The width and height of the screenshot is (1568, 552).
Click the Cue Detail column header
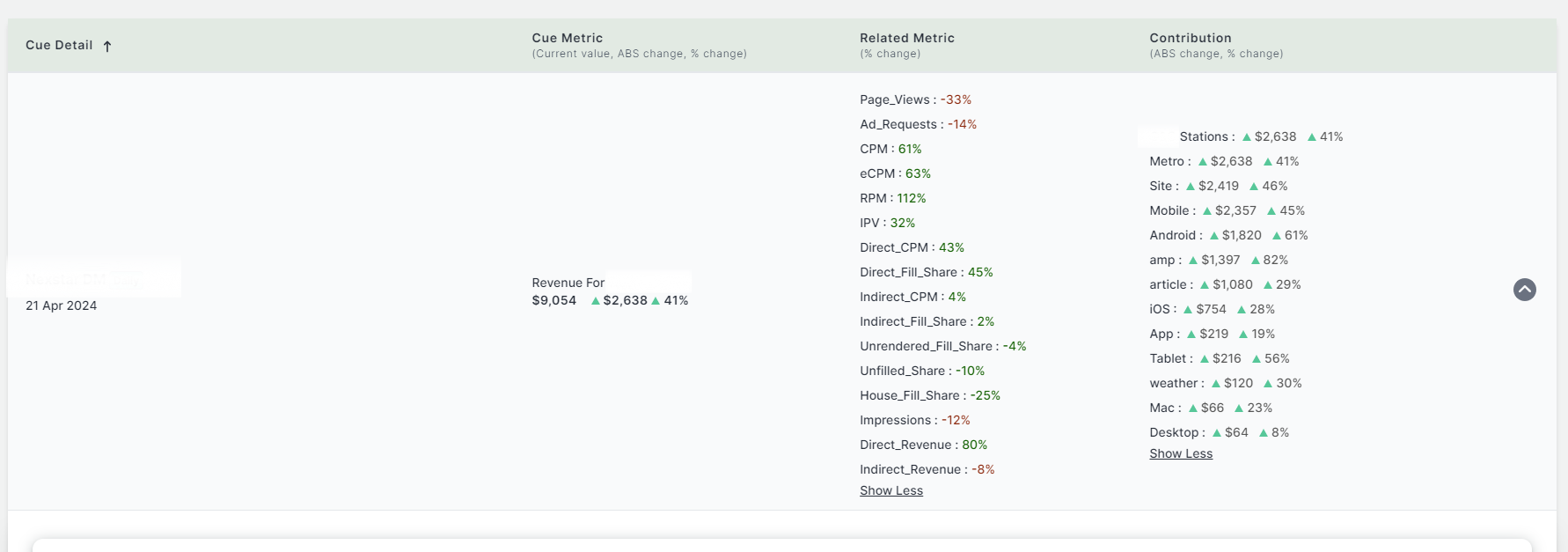[x=59, y=46]
